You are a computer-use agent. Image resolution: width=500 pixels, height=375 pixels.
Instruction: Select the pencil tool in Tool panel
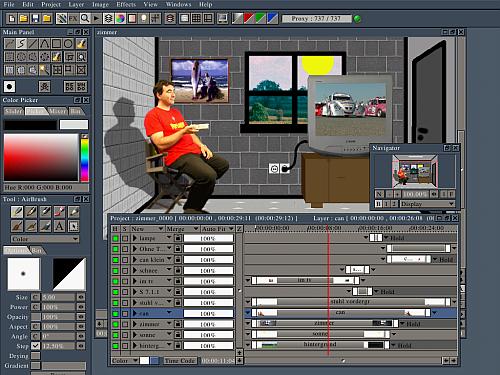click(31, 212)
